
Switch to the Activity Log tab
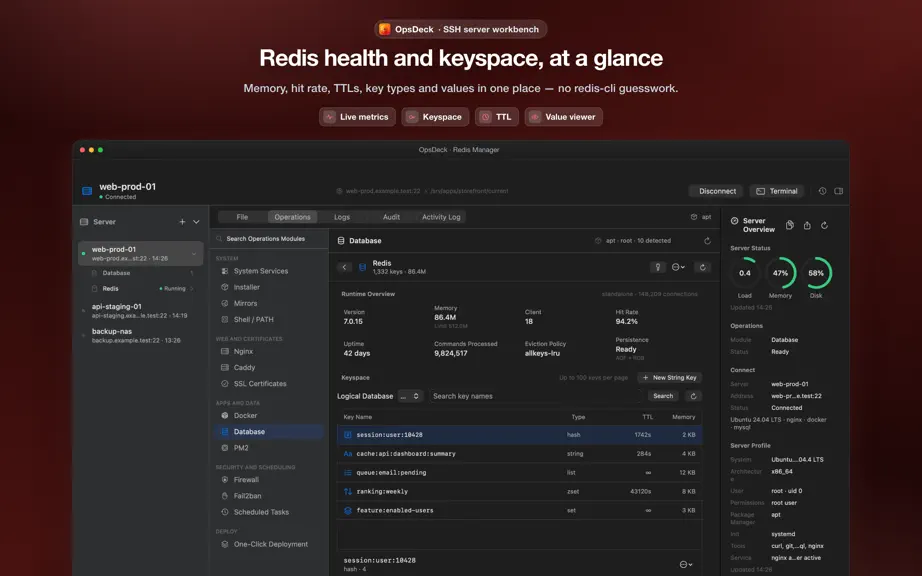441,217
